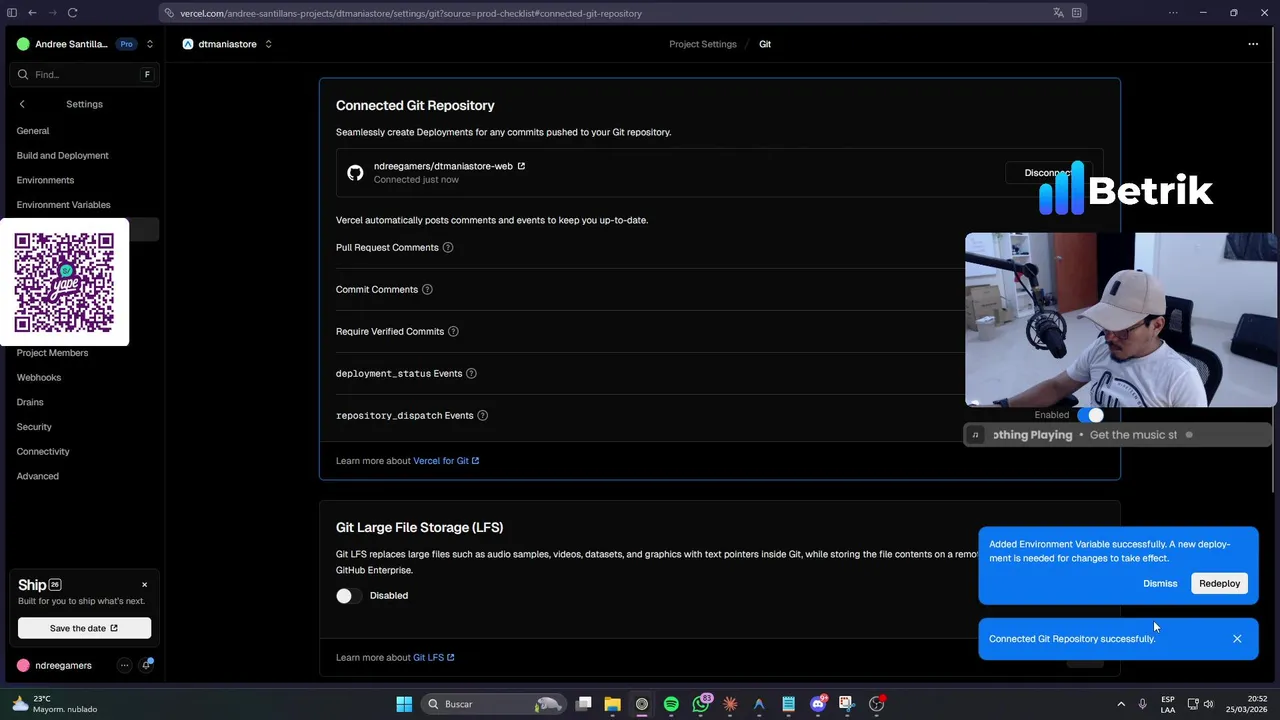Open notifications bell in sidebar footer

(x=147, y=665)
